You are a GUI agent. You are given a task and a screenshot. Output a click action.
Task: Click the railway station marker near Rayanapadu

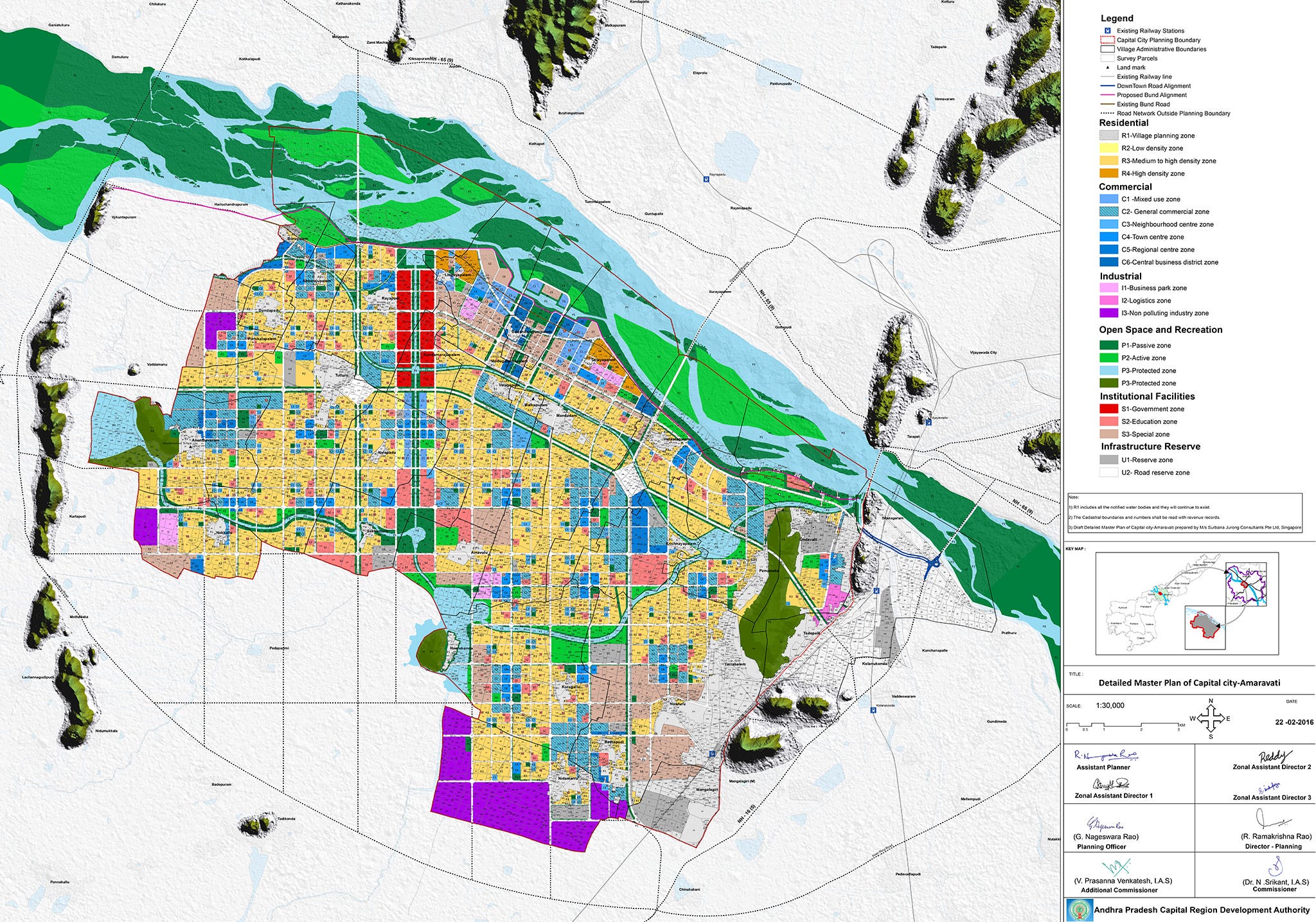point(706,181)
